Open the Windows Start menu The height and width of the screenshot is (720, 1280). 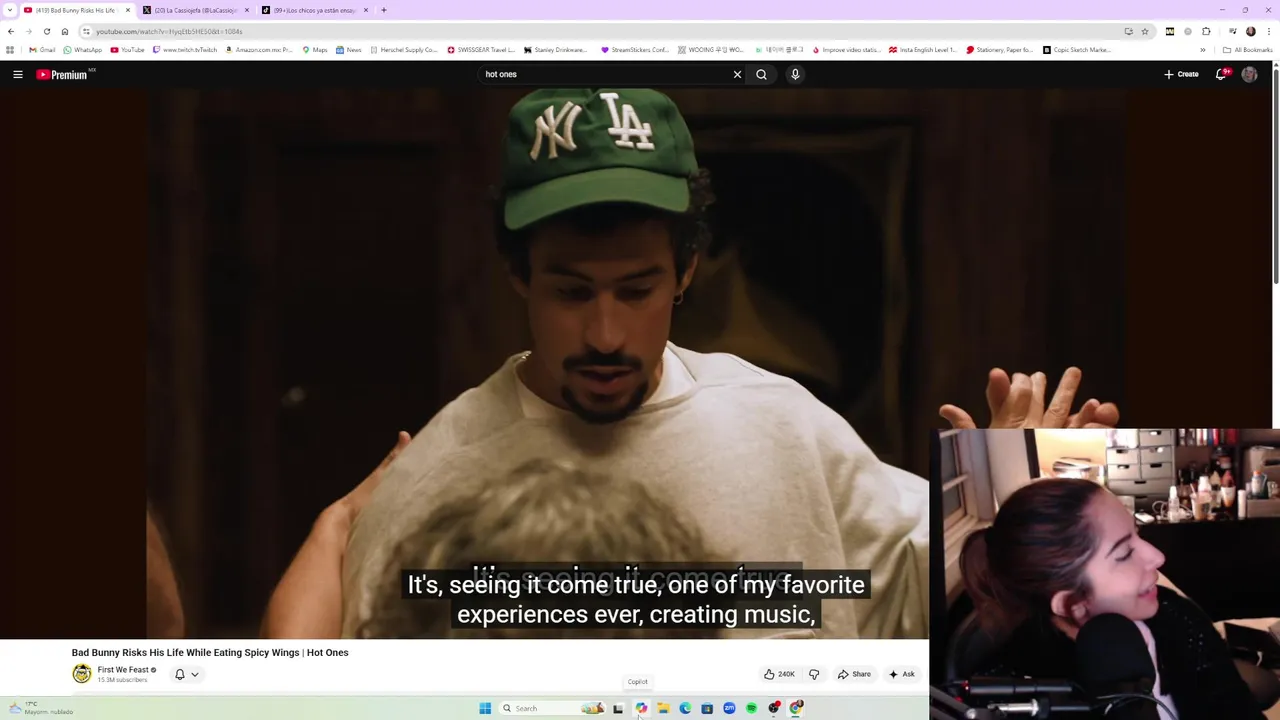[x=485, y=708]
